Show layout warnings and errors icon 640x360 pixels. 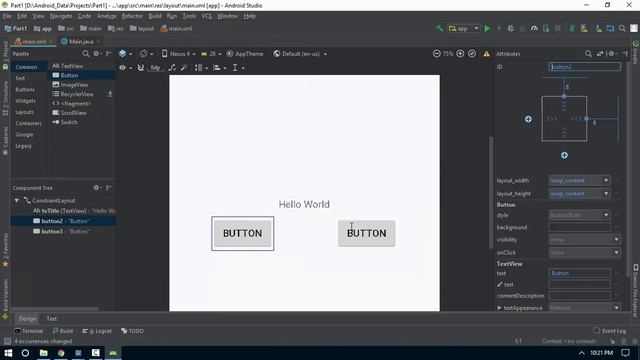[x=487, y=54]
